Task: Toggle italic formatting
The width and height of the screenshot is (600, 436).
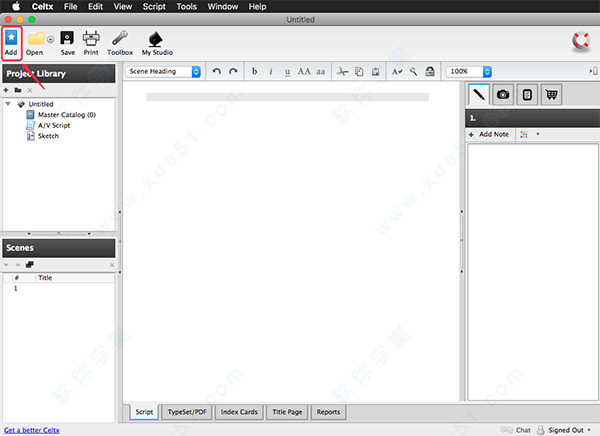Action: pyautogui.click(x=271, y=72)
